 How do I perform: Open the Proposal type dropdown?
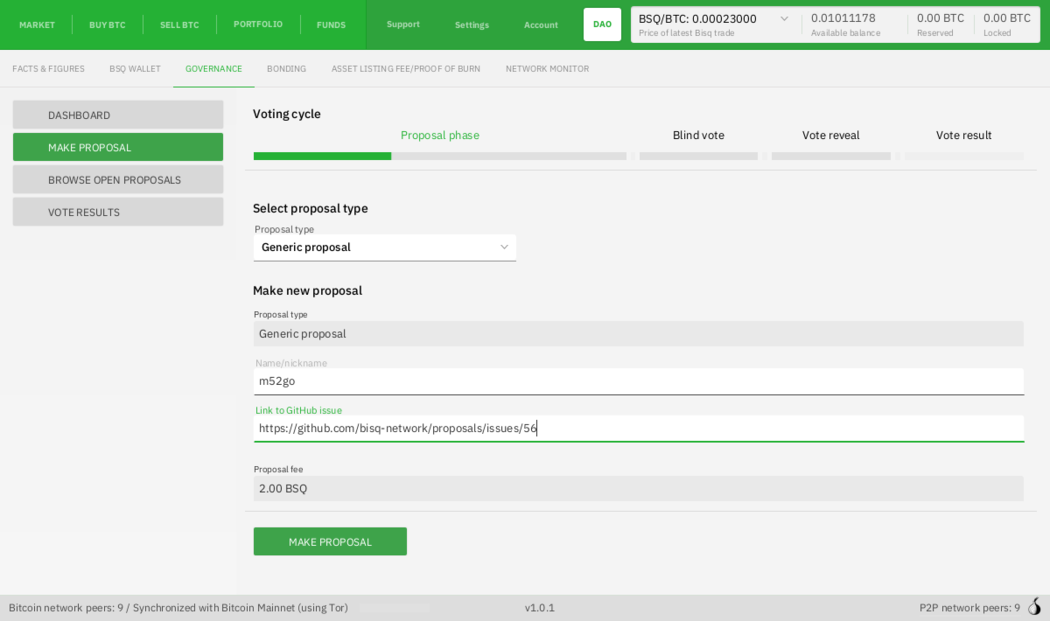[x=385, y=247]
